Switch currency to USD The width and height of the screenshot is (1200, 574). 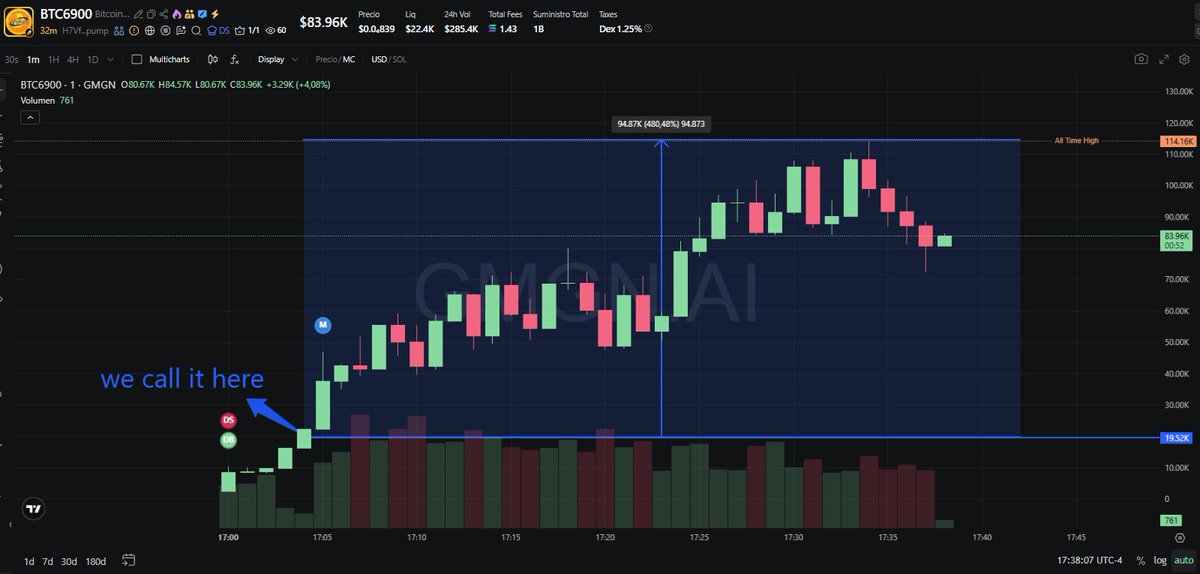tap(379, 59)
